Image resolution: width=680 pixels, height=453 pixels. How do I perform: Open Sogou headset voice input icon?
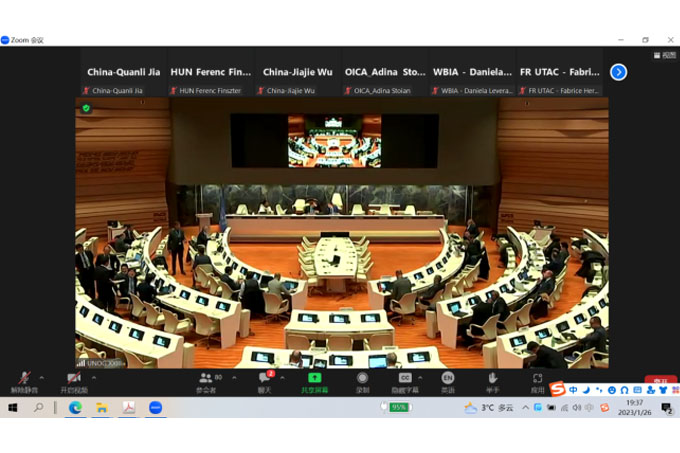tap(624, 390)
